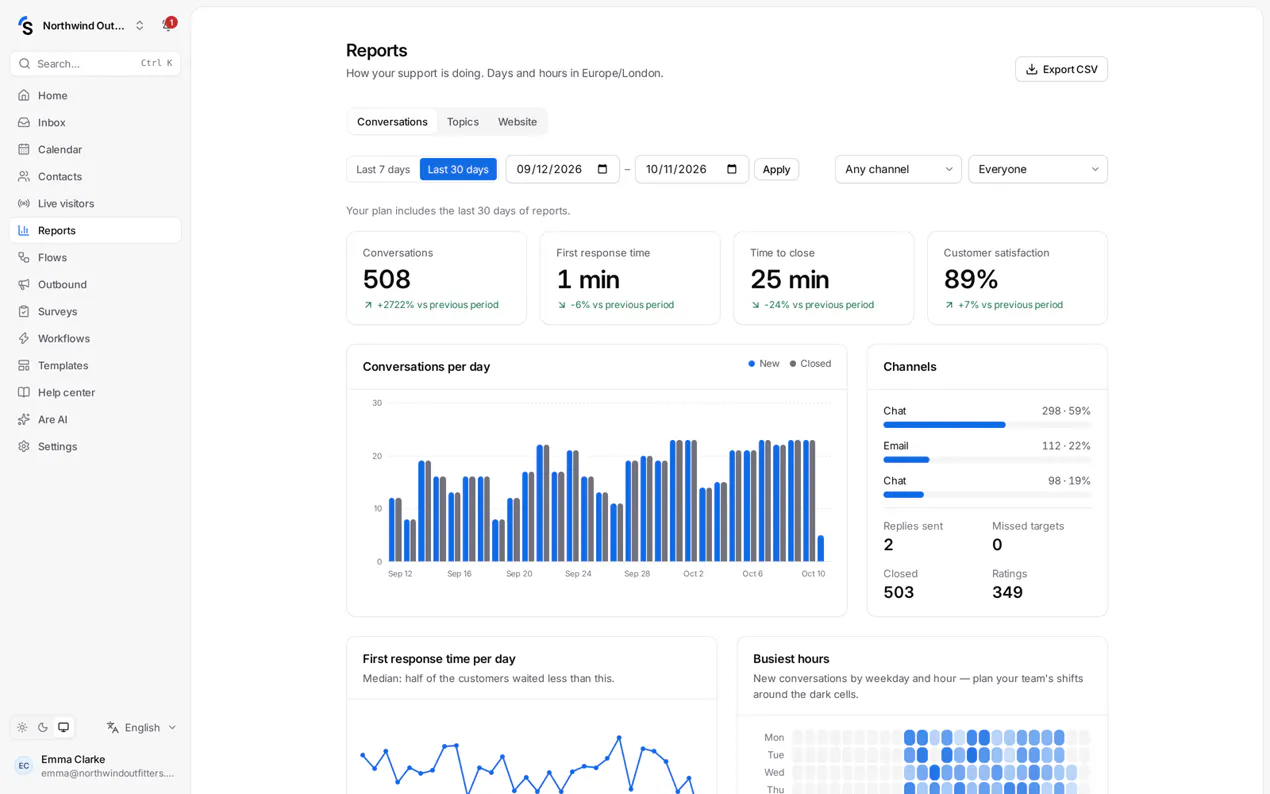Image resolution: width=1270 pixels, height=794 pixels.
Task: Click the Chat 59% channel progress bar
Action: (987, 425)
